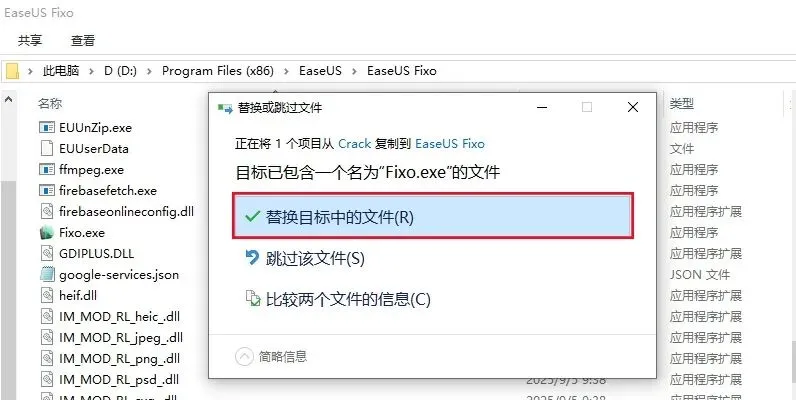Click the EUUnZip.exe file icon

click(x=47, y=127)
